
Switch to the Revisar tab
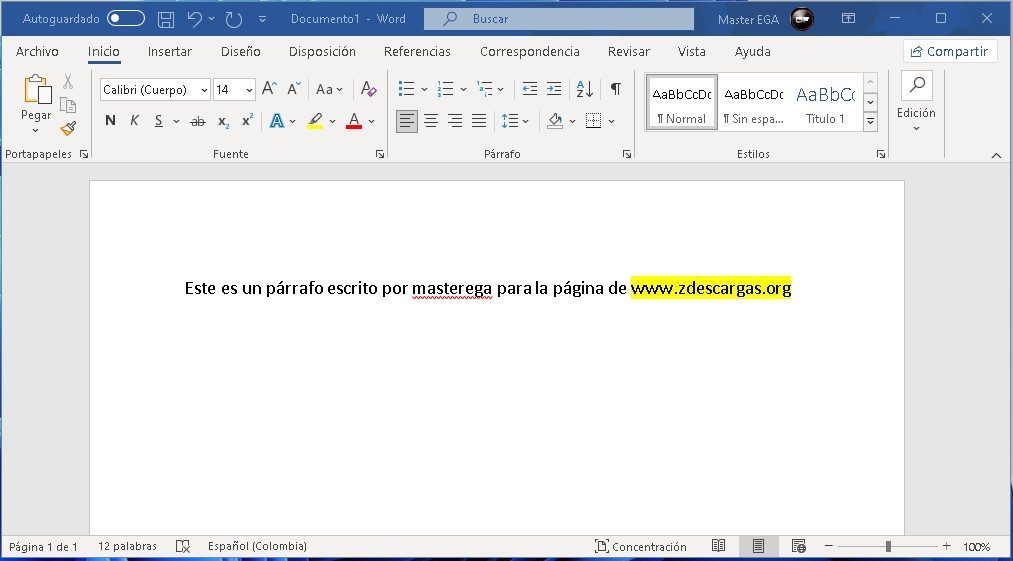click(629, 52)
